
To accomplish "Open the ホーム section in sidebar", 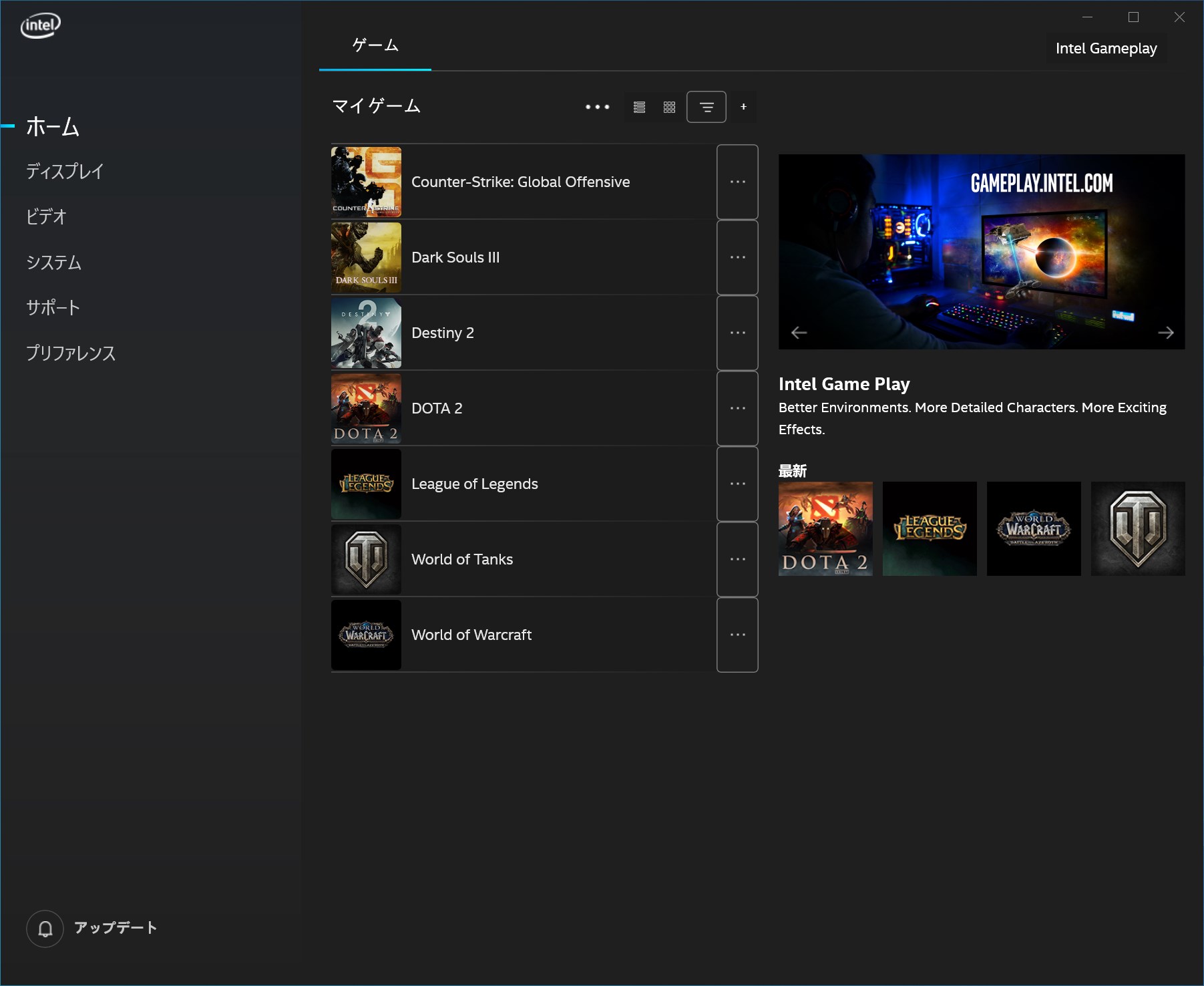I will 53,126.
